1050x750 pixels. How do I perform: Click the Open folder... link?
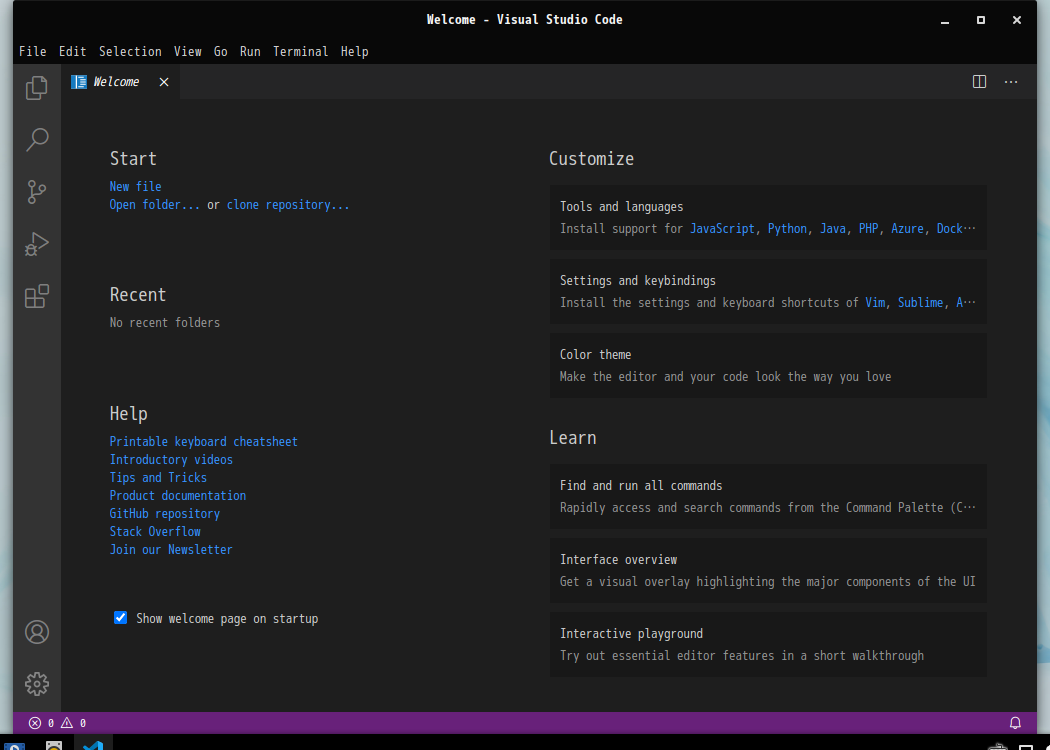click(x=155, y=204)
